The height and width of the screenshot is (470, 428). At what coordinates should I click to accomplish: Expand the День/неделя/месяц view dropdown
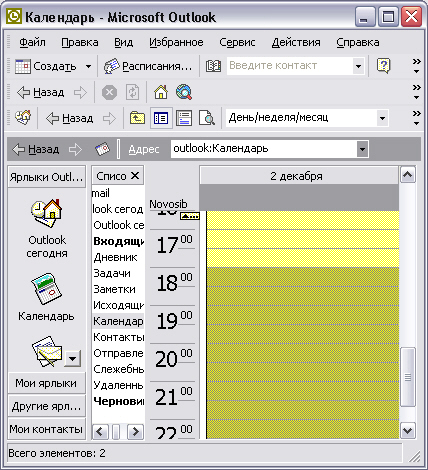[x=382, y=118]
